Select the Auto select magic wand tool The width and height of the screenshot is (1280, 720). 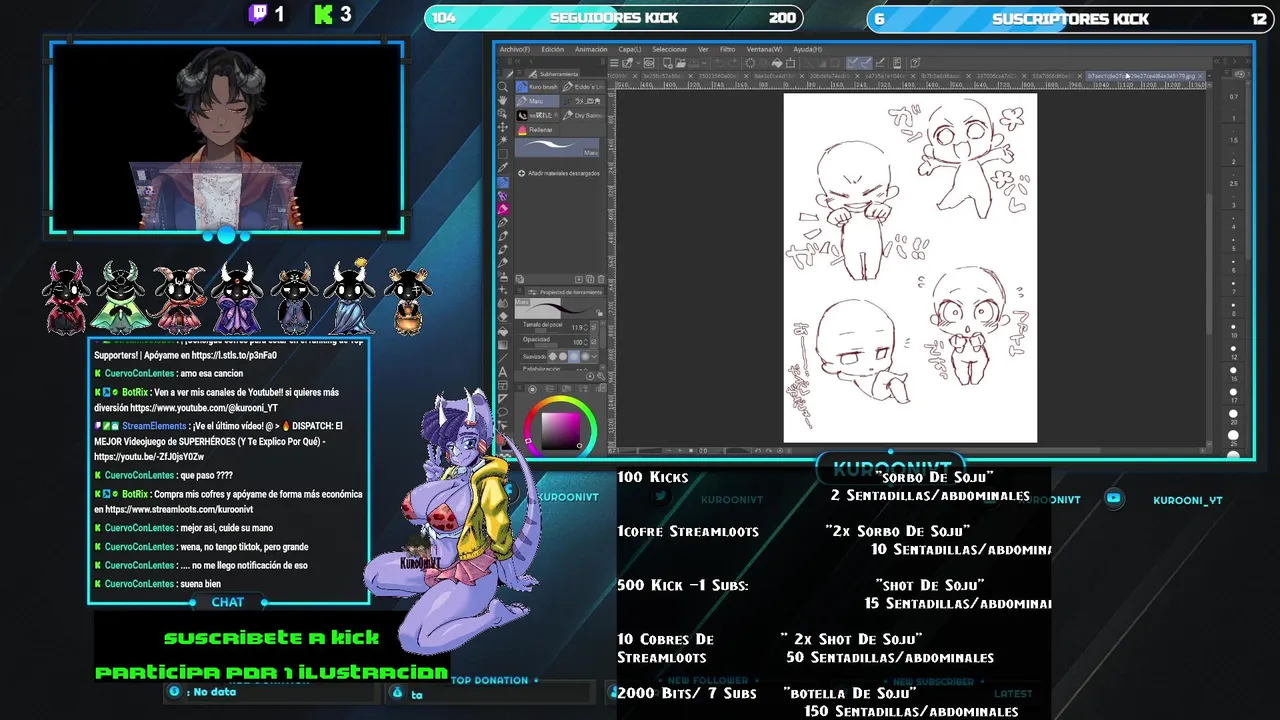click(503, 140)
